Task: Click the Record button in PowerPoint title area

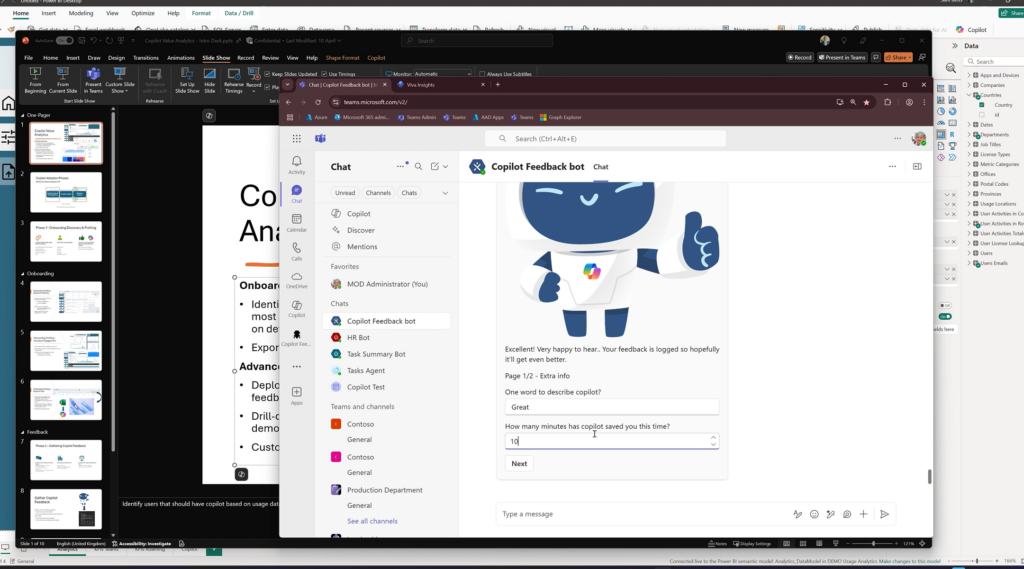Action: pyautogui.click(x=799, y=57)
